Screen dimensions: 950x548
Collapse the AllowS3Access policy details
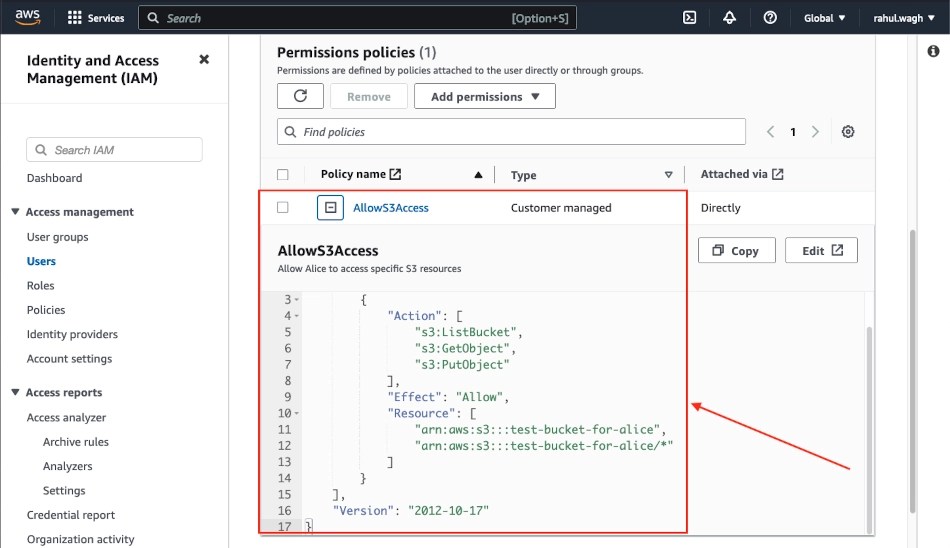330,207
